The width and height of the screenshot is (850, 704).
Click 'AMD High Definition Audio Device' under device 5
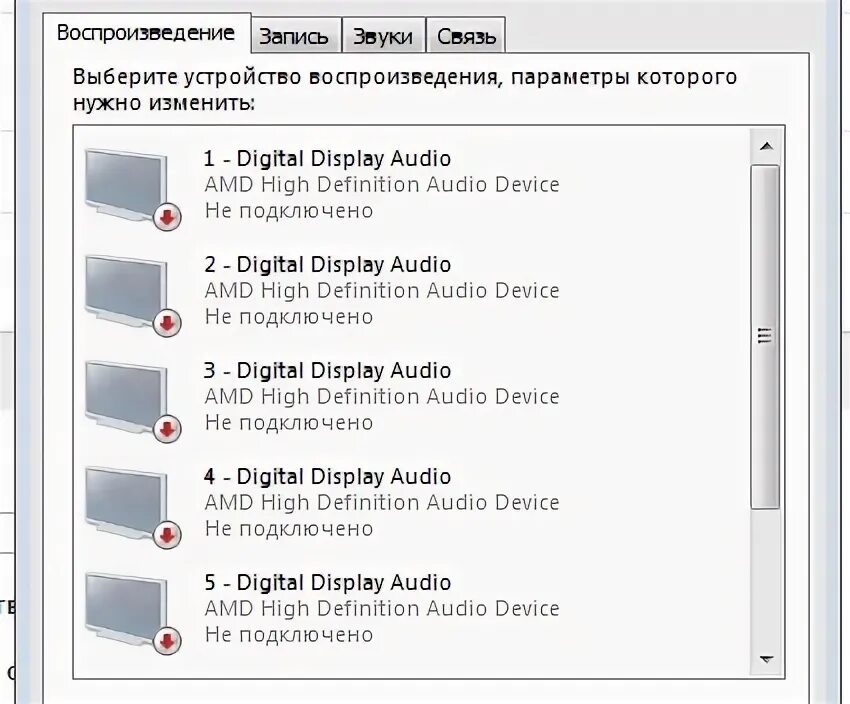[x=382, y=609]
